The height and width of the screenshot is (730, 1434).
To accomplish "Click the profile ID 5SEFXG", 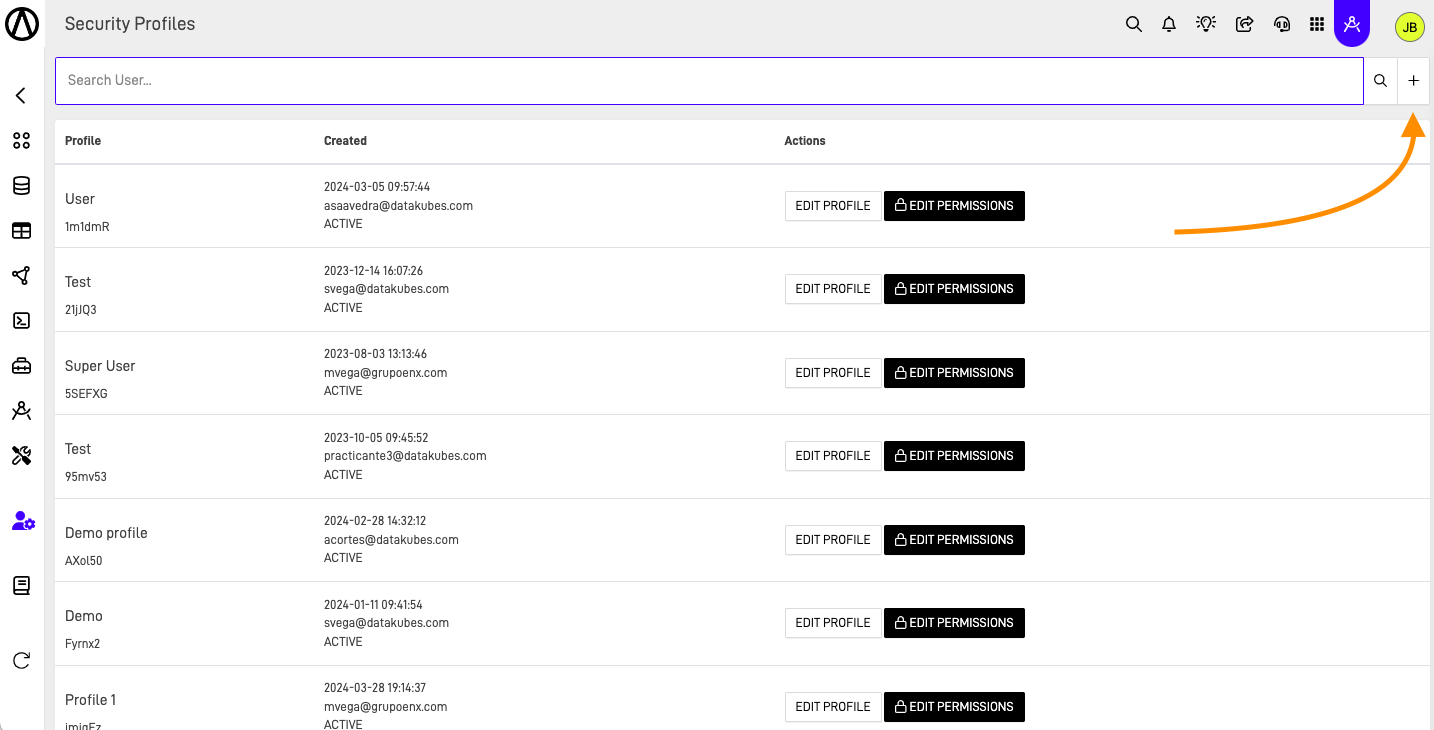I will [x=86, y=394].
